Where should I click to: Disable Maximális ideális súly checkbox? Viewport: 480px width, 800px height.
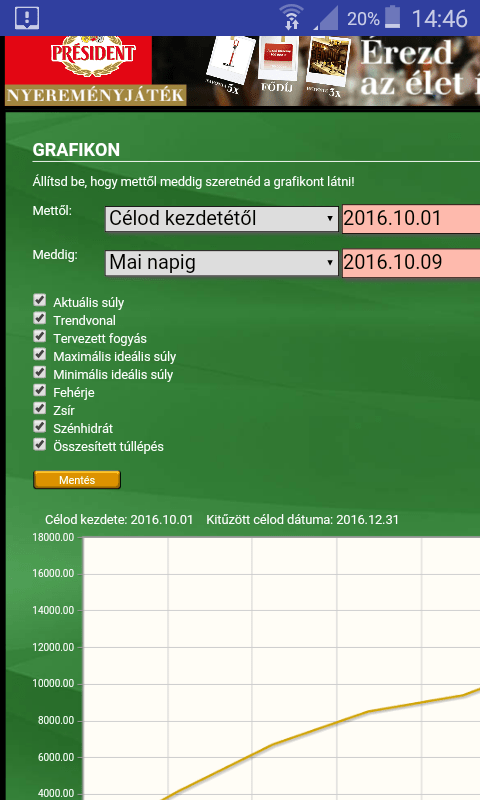(x=40, y=354)
